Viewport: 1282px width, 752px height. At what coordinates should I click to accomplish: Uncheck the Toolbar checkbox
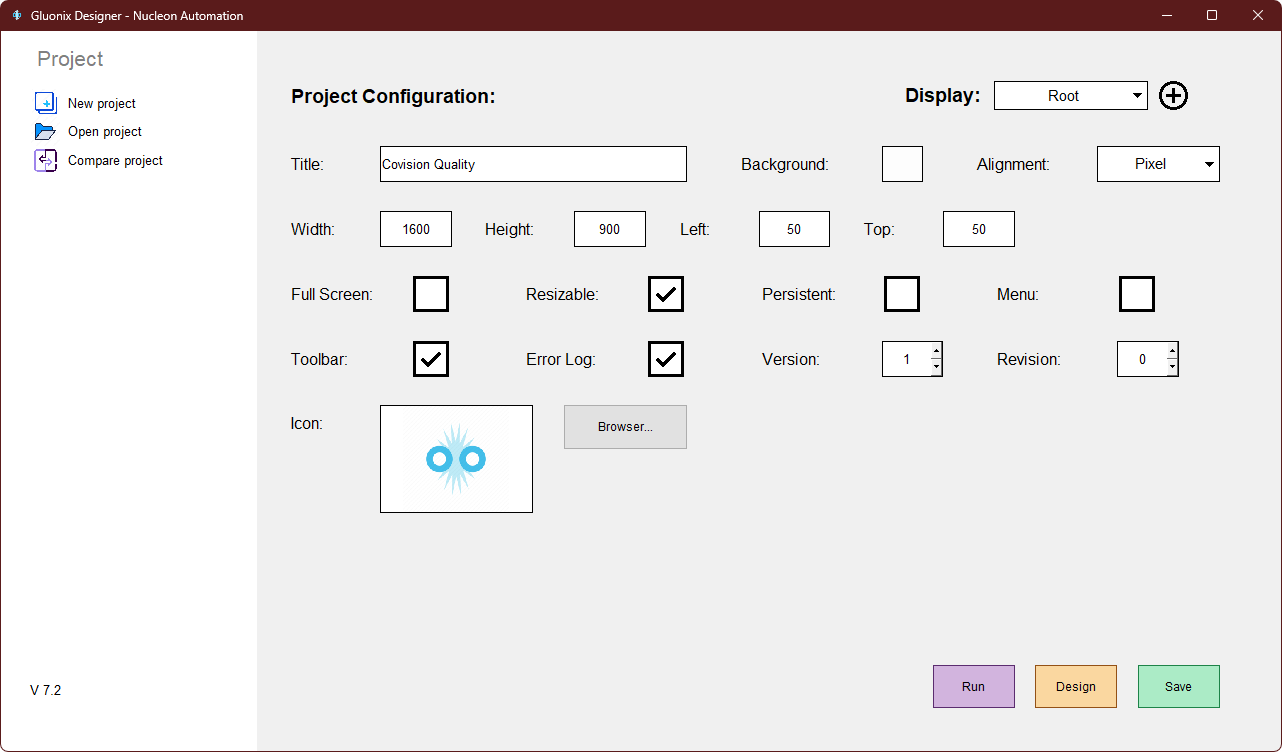click(x=431, y=359)
